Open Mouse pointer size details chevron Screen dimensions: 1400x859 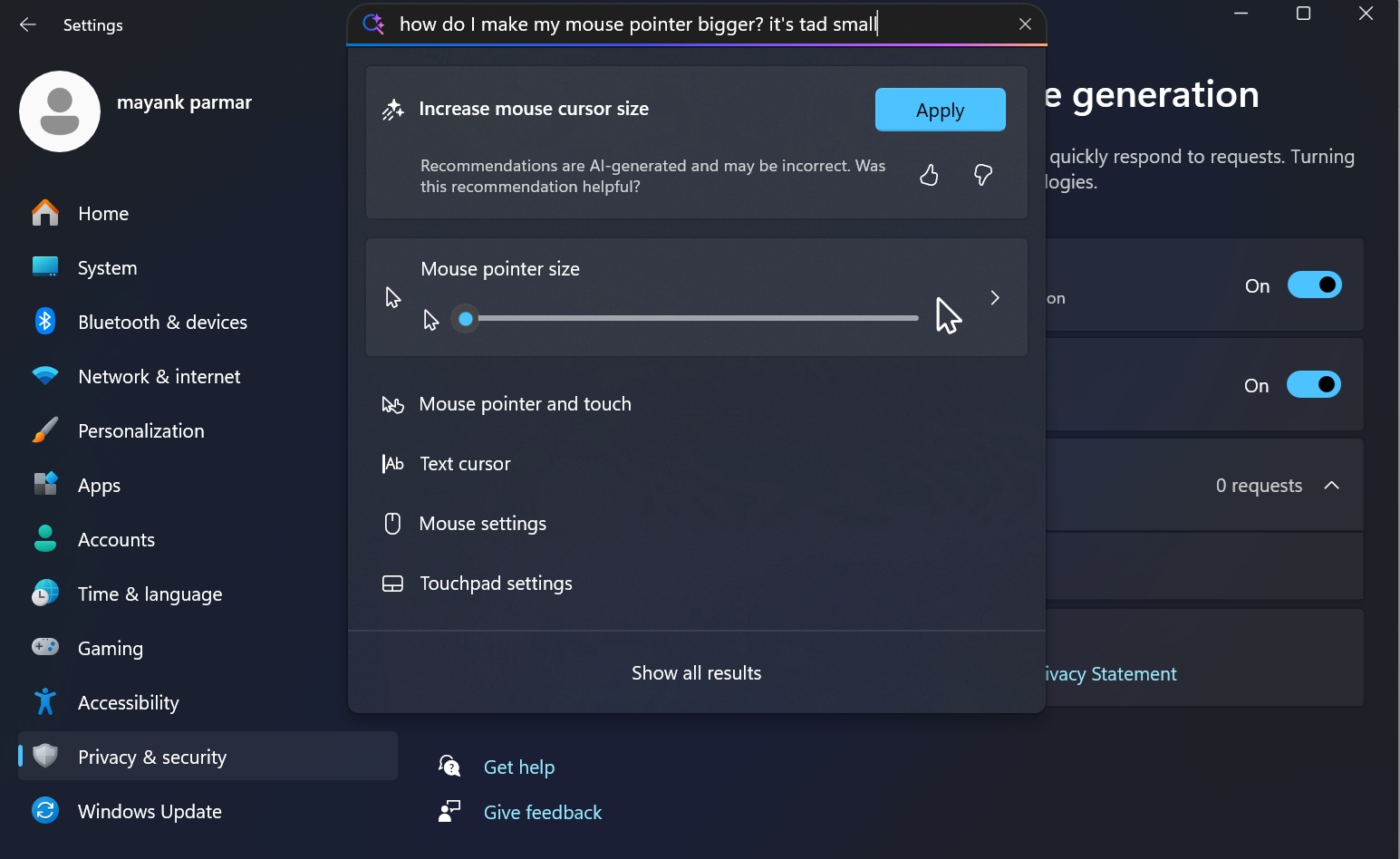tap(995, 297)
